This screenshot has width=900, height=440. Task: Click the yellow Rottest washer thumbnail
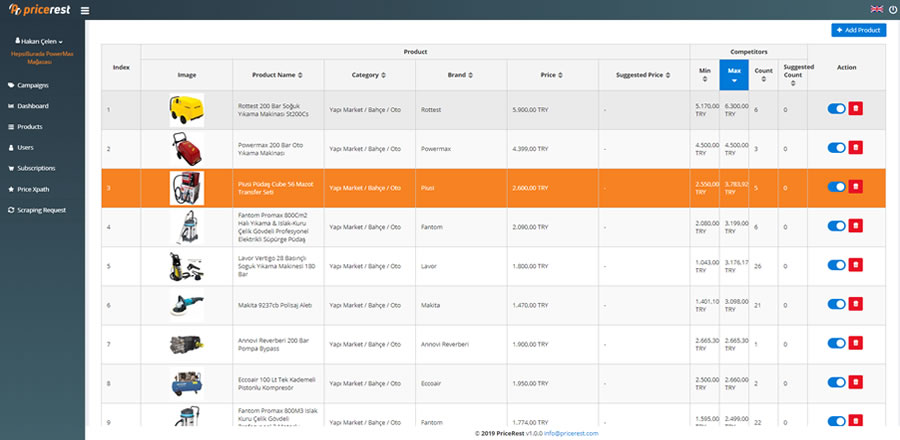187,110
